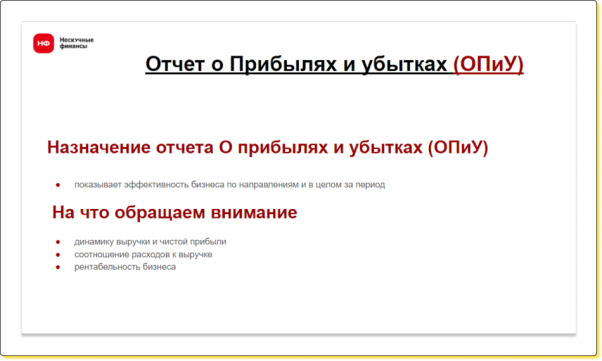602x361 pixels.
Task: Click the closing (ОПиУ) in the red heading
Action: [458, 147]
